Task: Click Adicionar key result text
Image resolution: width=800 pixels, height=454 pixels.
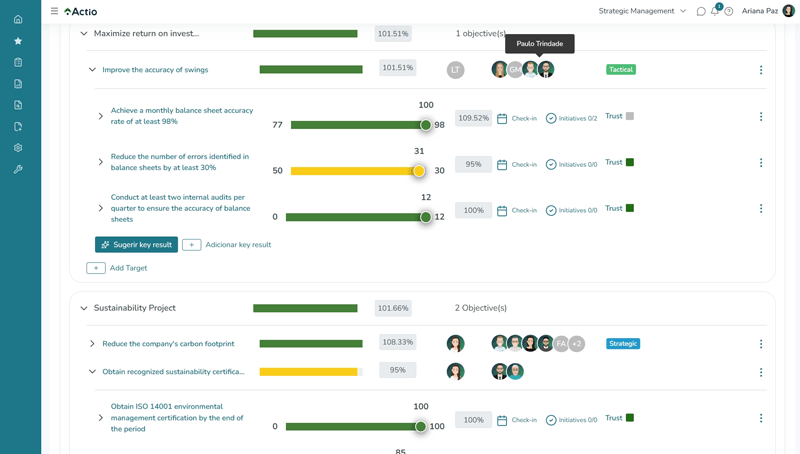Action: click(238, 245)
